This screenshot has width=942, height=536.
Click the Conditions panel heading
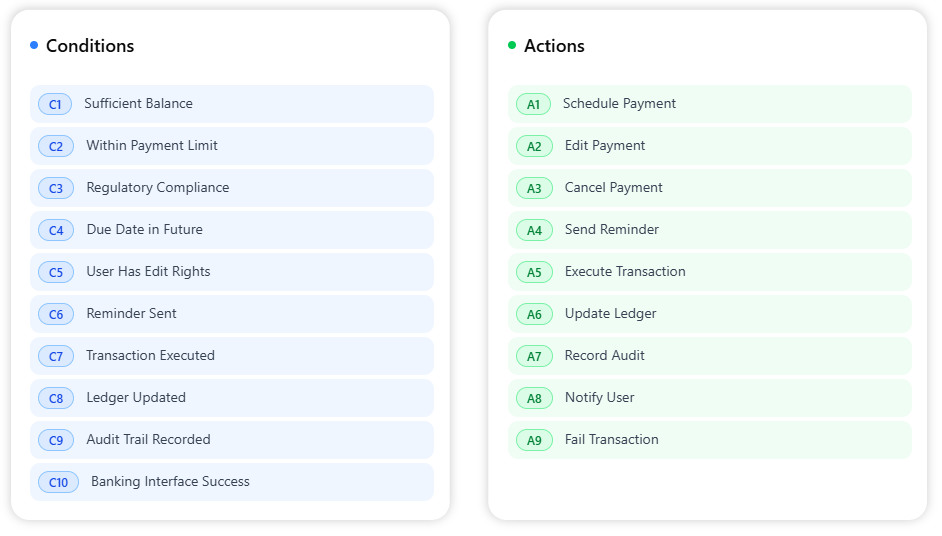pyautogui.click(x=90, y=46)
